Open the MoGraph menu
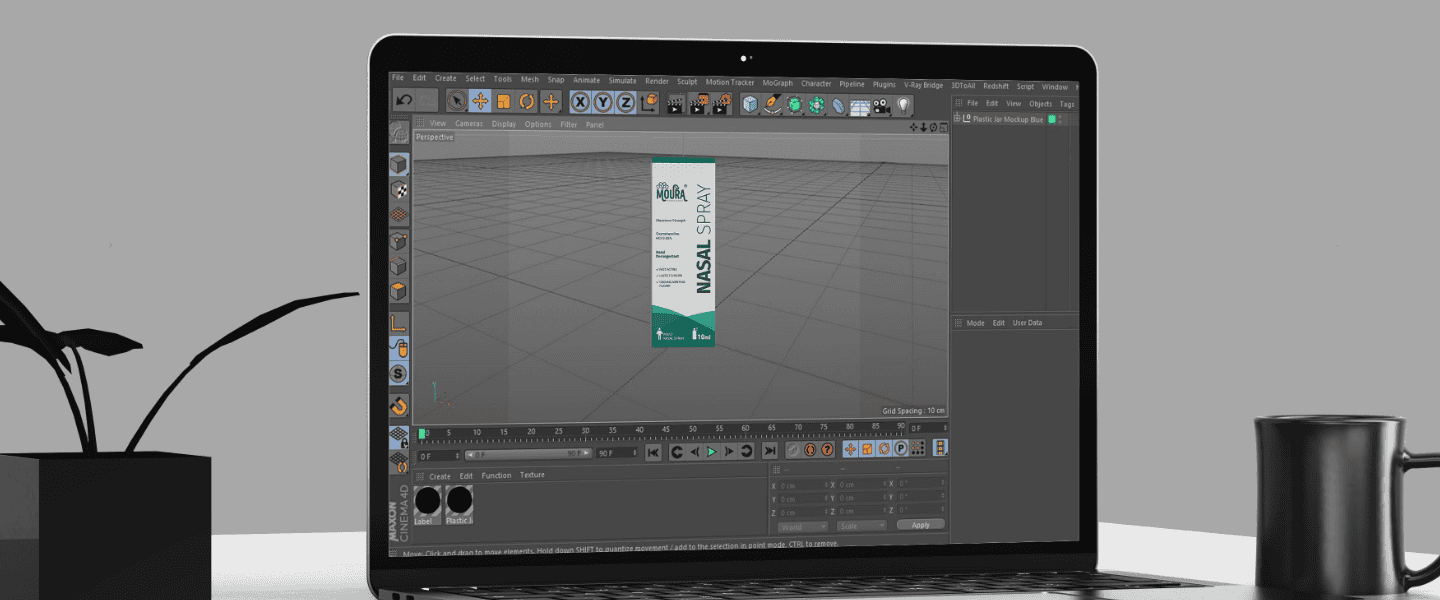This screenshot has width=1440, height=600. point(777,84)
